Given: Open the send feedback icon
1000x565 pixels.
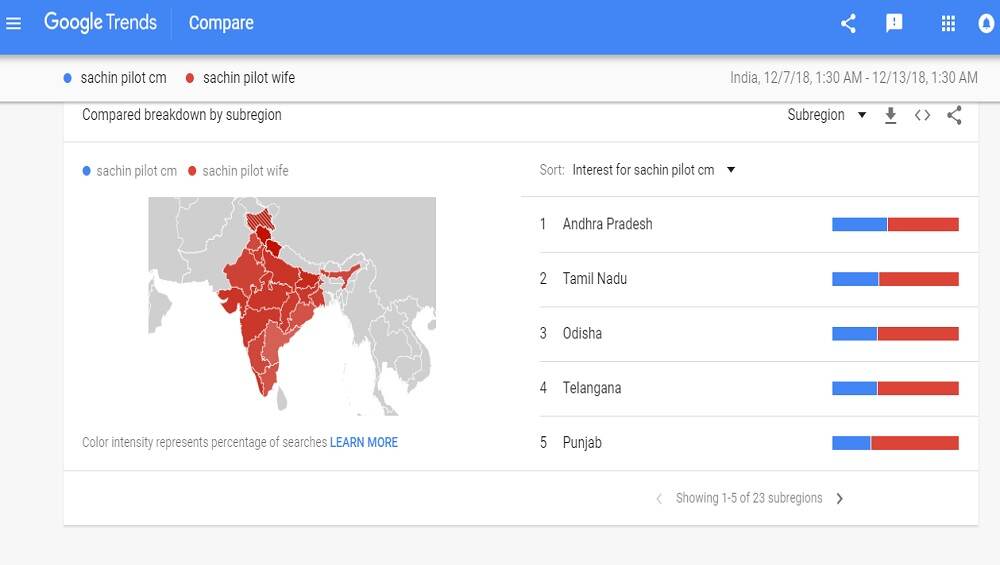Looking at the screenshot, I should pyautogui.click(x=894, y=23).
